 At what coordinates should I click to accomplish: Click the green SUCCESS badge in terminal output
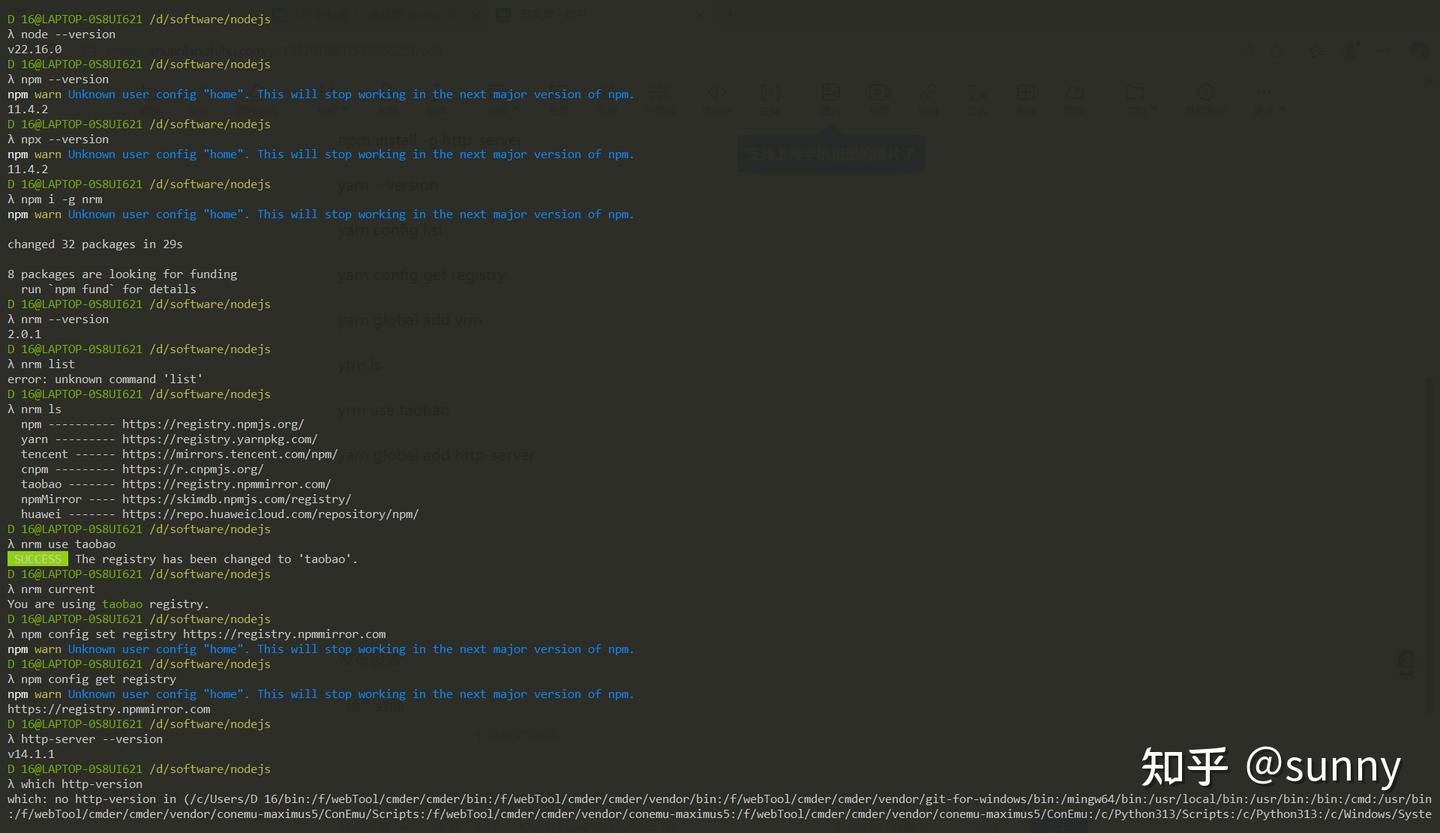click(x=37, y=559)
